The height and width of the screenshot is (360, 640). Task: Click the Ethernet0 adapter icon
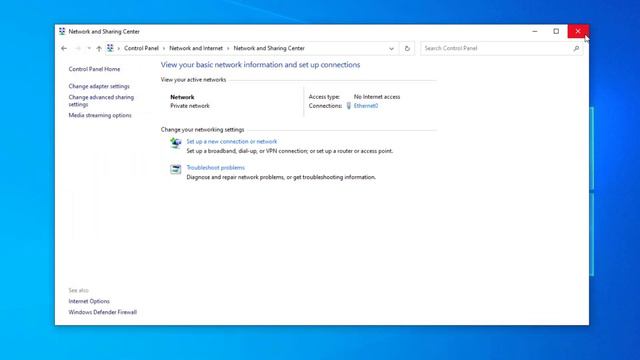click(349, 106)
